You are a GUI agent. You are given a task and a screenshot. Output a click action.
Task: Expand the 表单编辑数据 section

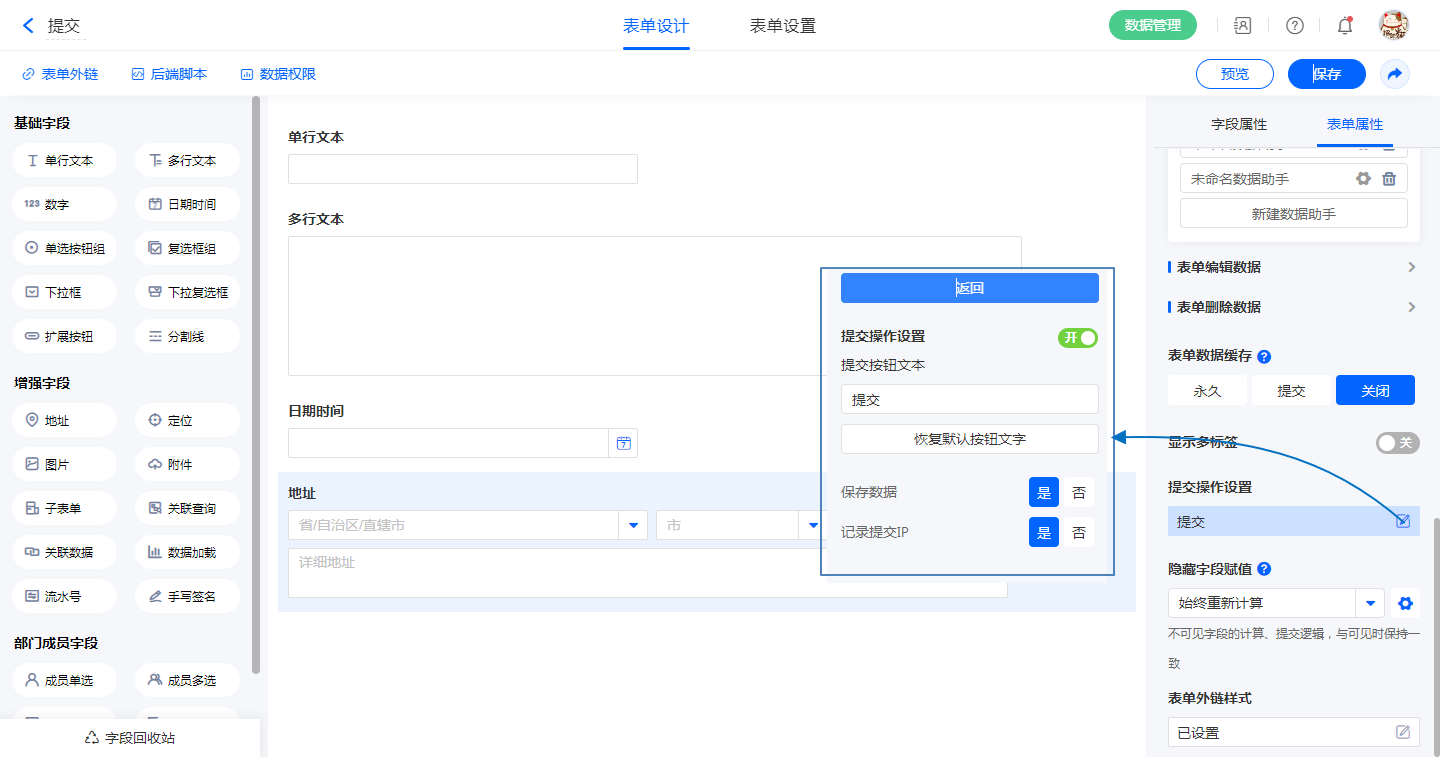[1411, 267]
